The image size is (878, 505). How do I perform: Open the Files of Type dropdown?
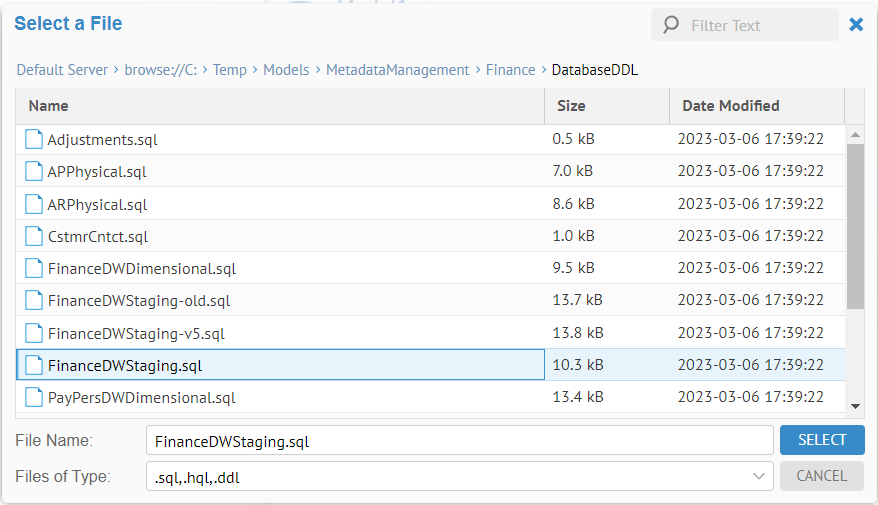pos(757,477)
